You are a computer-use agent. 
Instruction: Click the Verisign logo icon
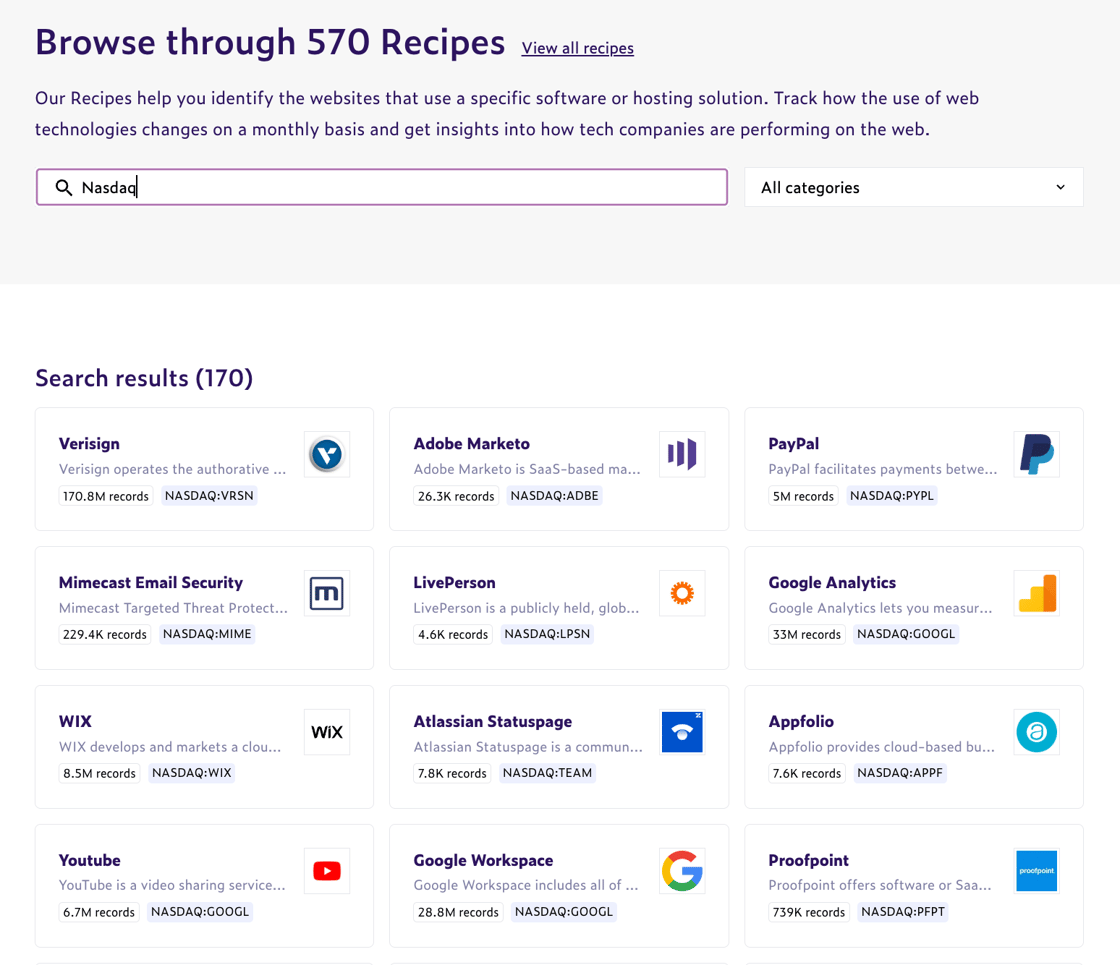326,454
